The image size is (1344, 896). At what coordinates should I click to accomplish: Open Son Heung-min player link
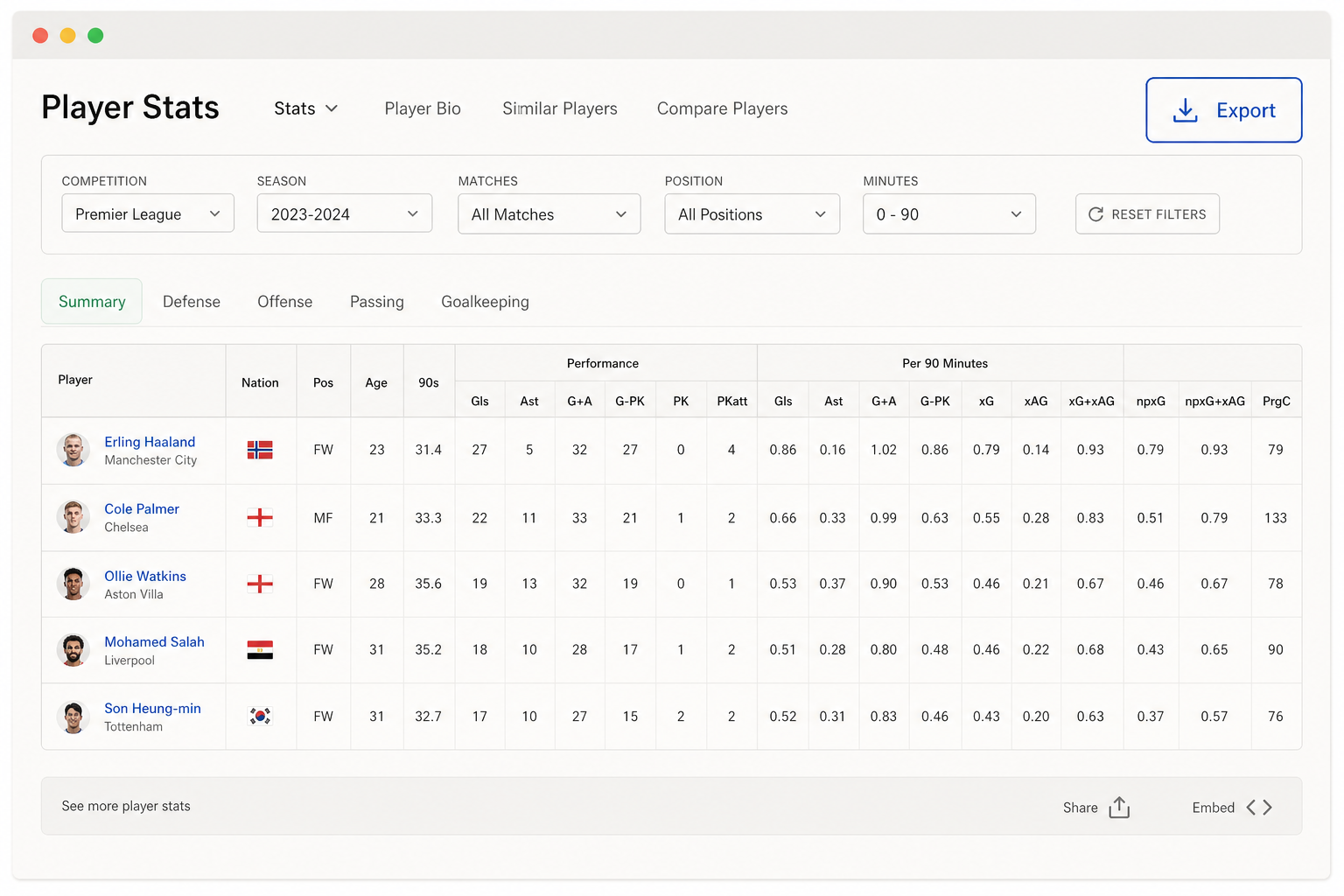[152, 709]
